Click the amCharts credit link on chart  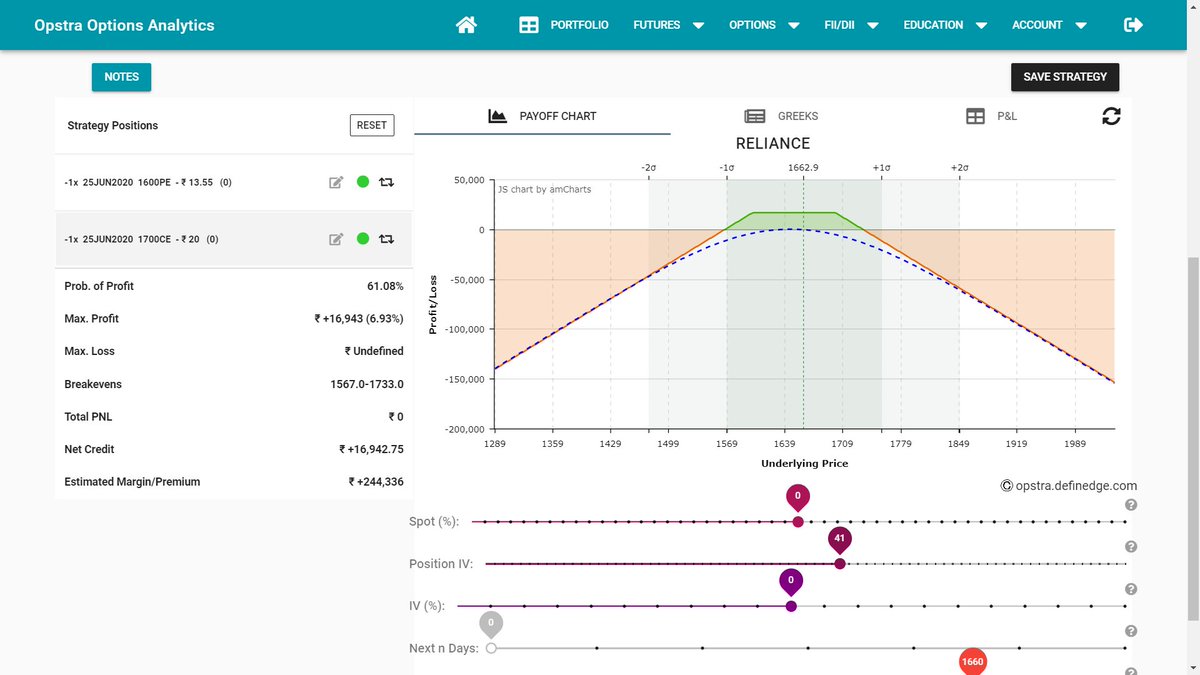[544, 189]
